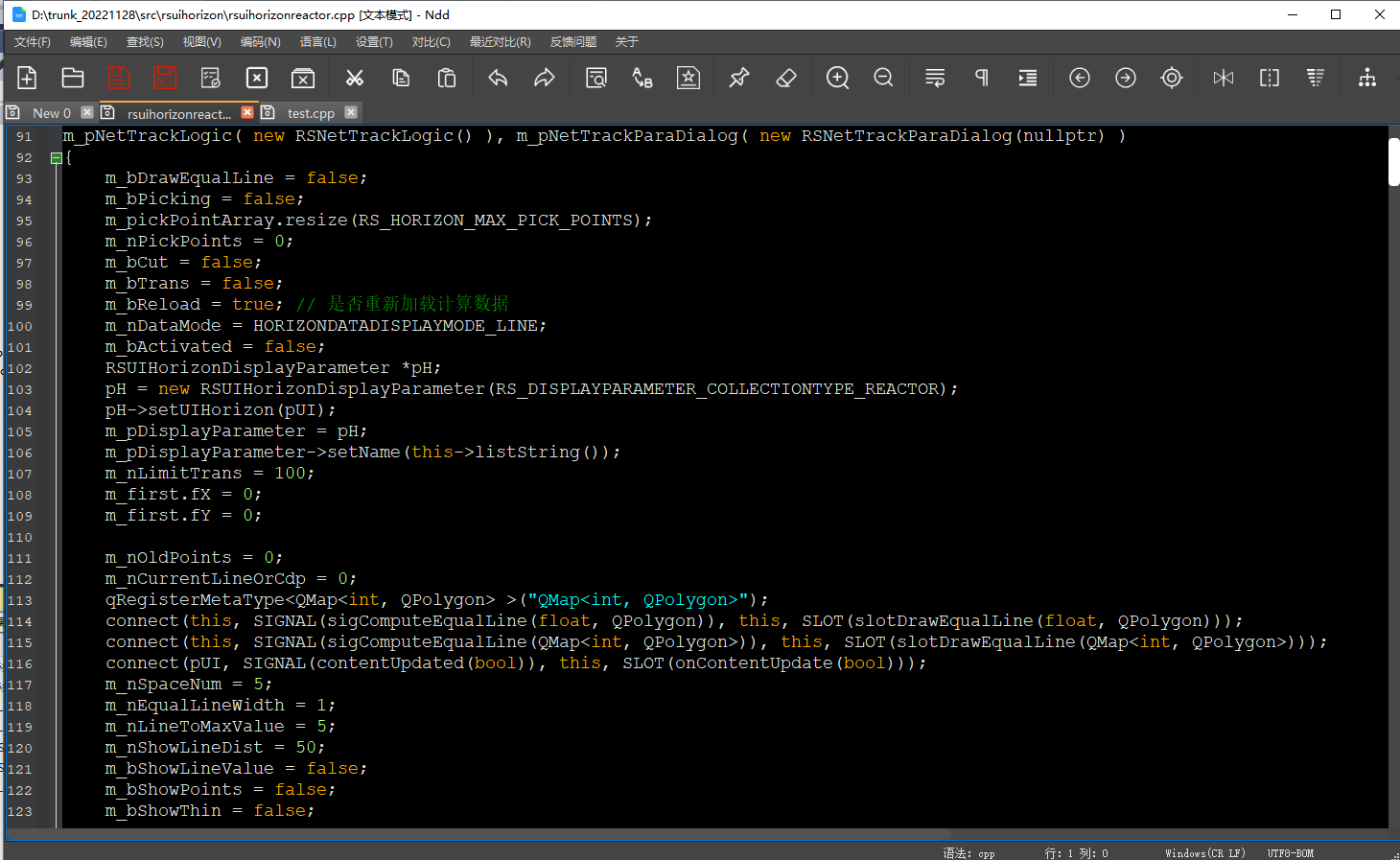
Task: Toggle indent guide toolbar button
Action: pos(1028,78)
